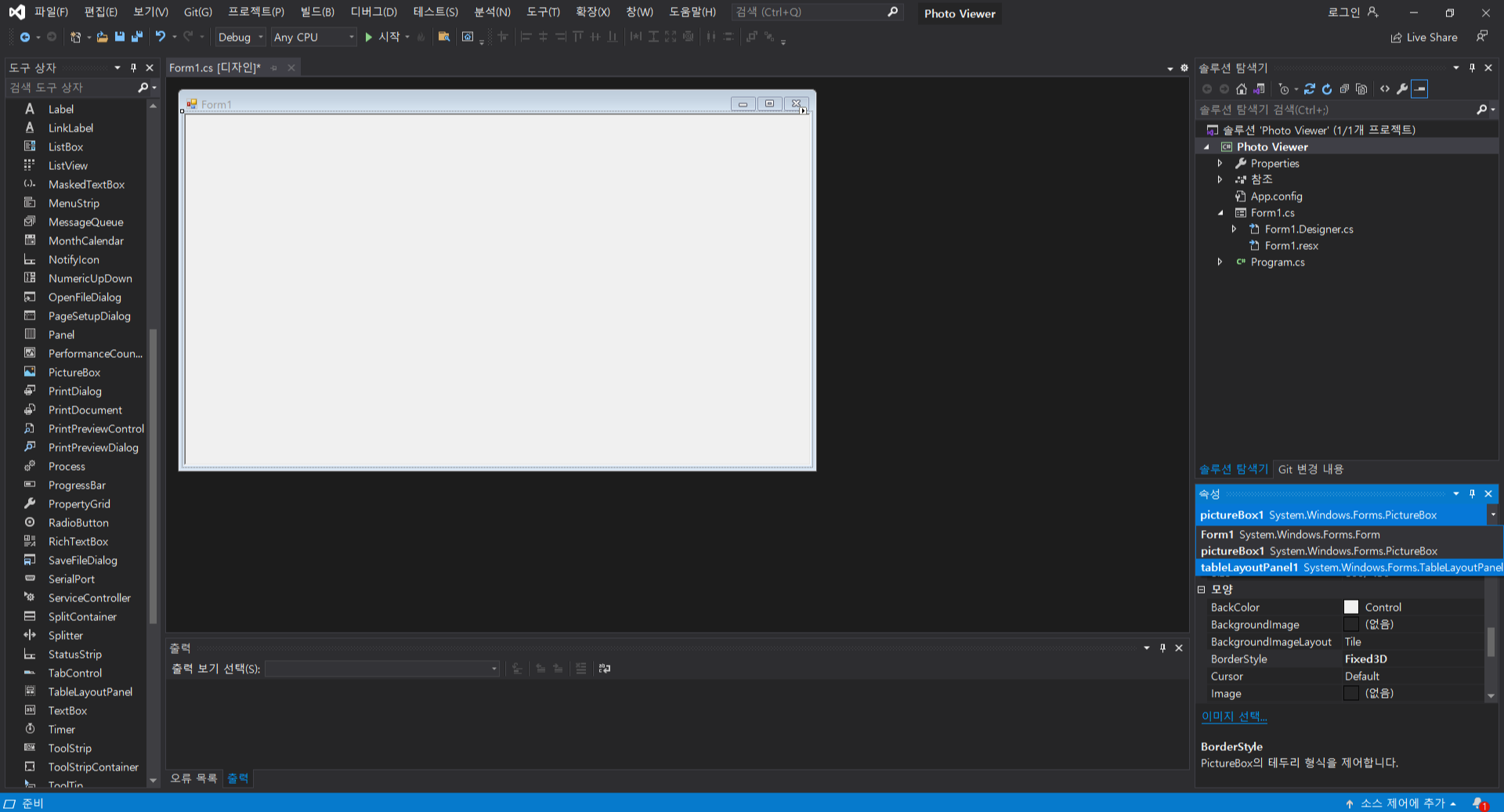The image size is (1504, 812).
Task: Open App.config in Solution Explorer
Action: tap(1276, 197)
